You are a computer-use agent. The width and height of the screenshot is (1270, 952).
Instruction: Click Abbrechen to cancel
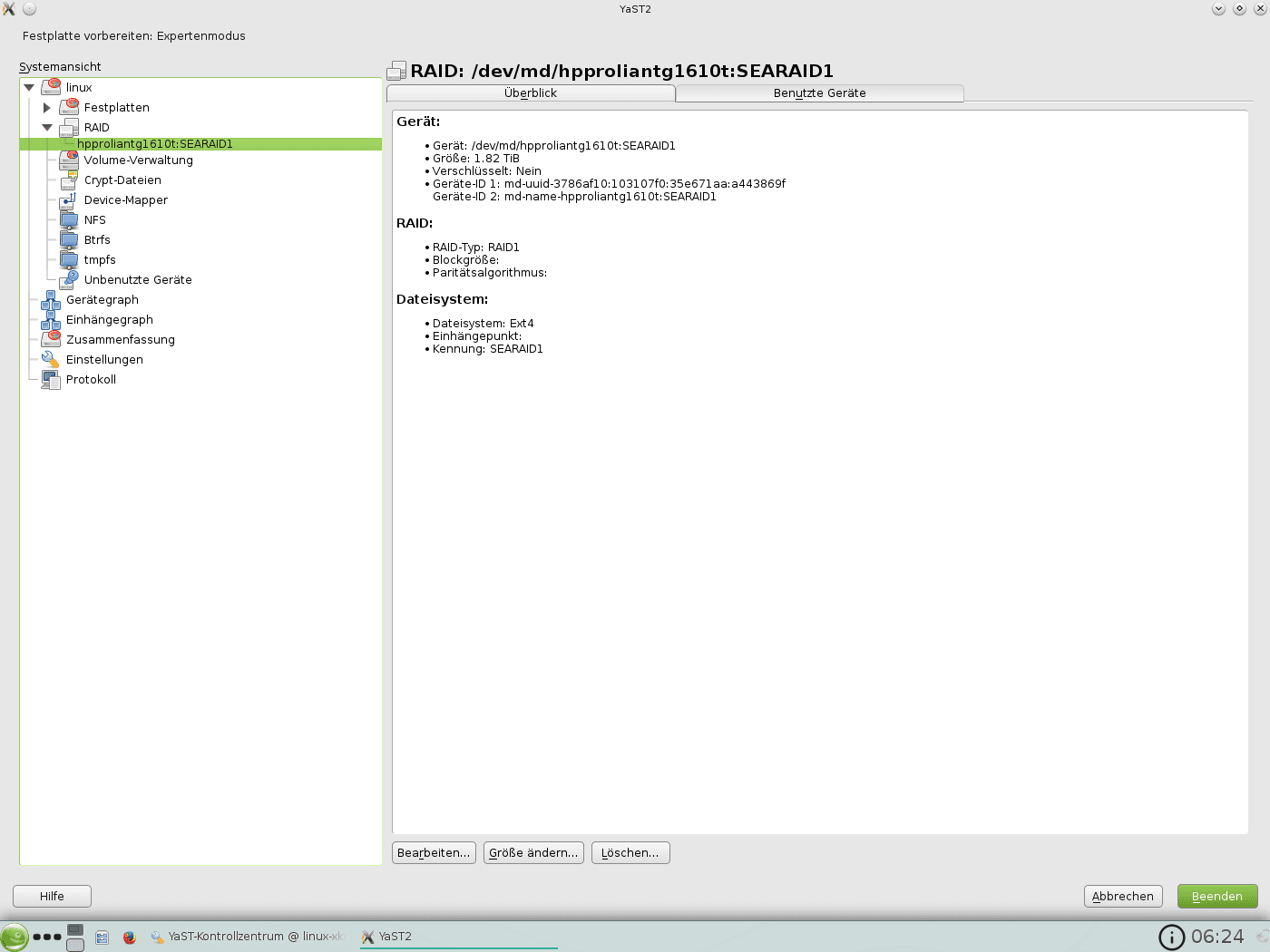pos(1123,896)
